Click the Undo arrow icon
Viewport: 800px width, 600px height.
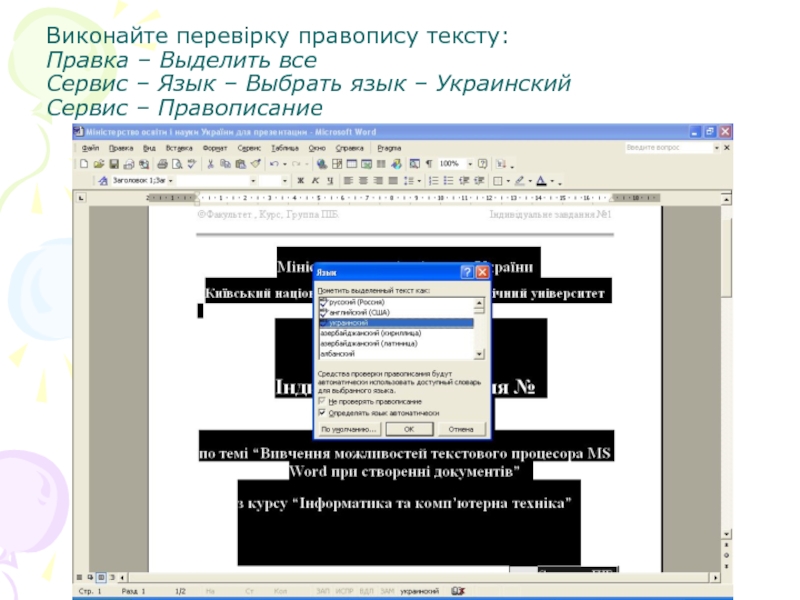coord(272,164)
